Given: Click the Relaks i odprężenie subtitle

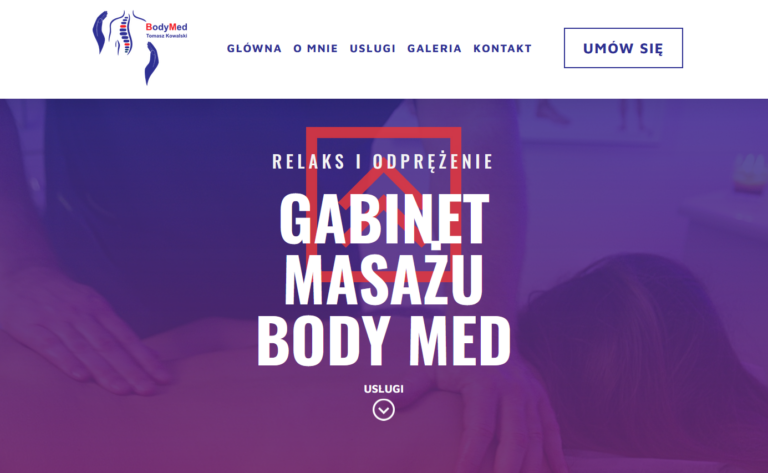Looking at the screenshot, I should point(383,162).
